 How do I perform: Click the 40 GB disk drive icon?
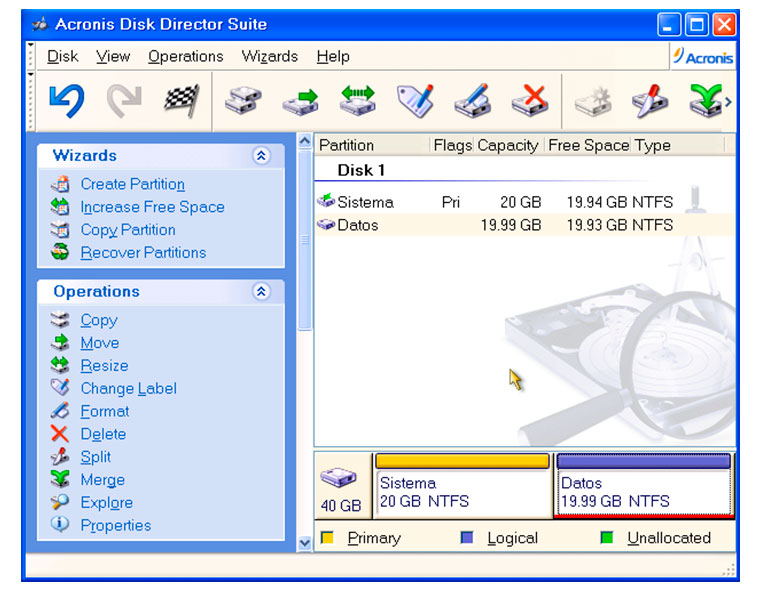pyautogui.click(x=339, y=477)
